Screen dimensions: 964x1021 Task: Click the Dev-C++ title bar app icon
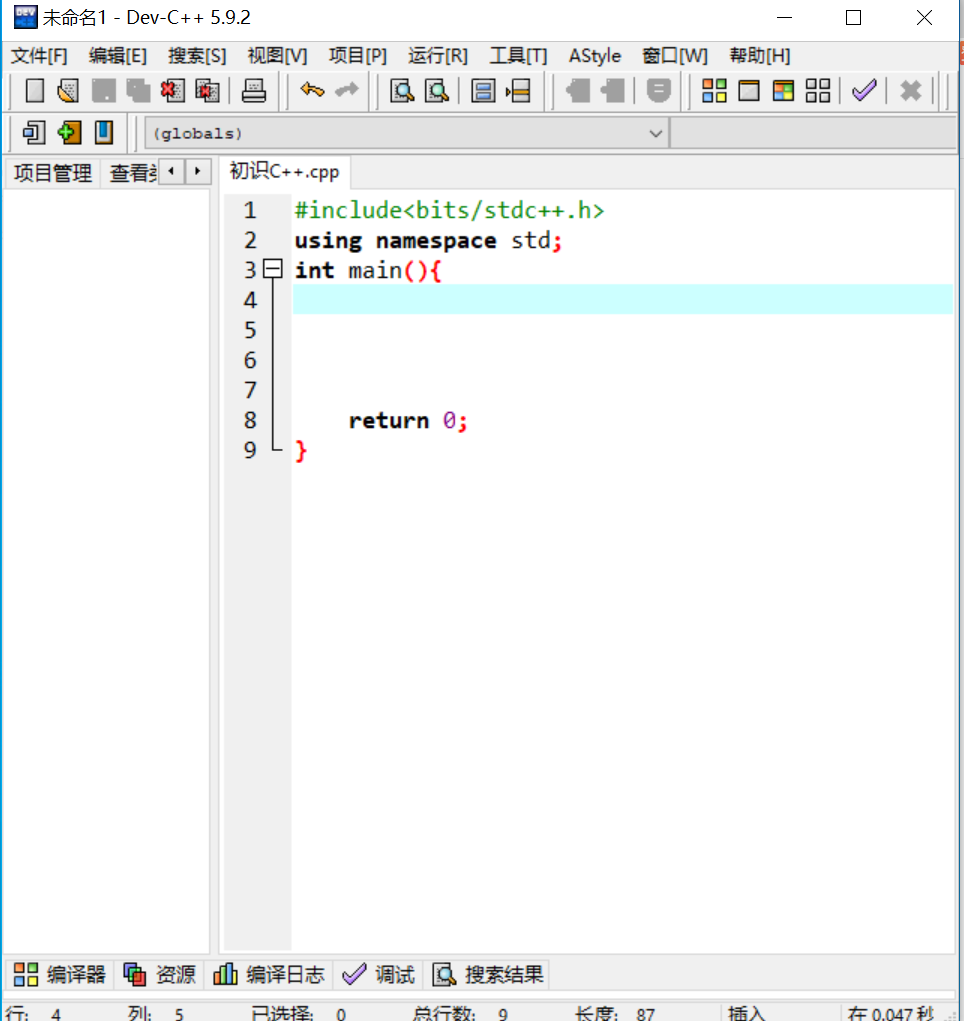click(x=25, y=17)
